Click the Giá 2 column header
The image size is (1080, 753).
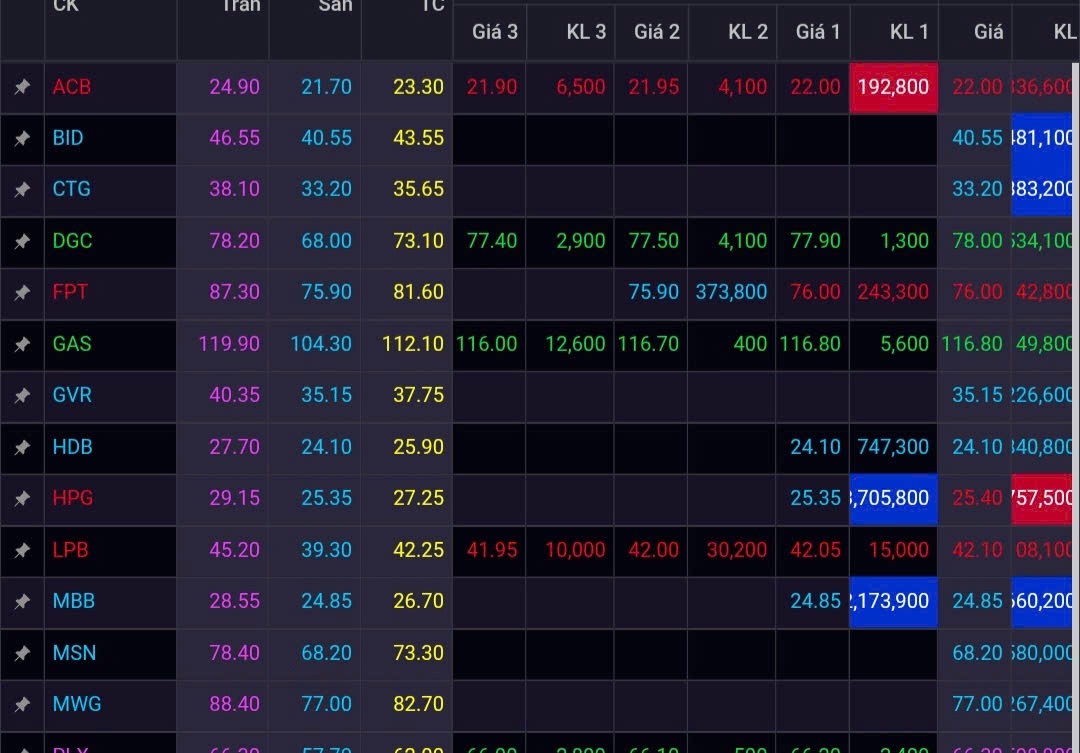[656, 32]
